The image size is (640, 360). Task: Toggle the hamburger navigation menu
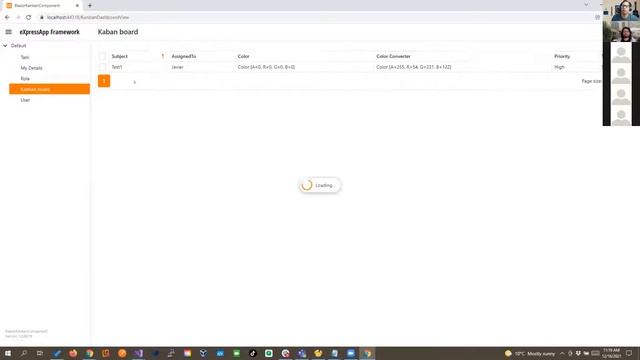(9, 32)
